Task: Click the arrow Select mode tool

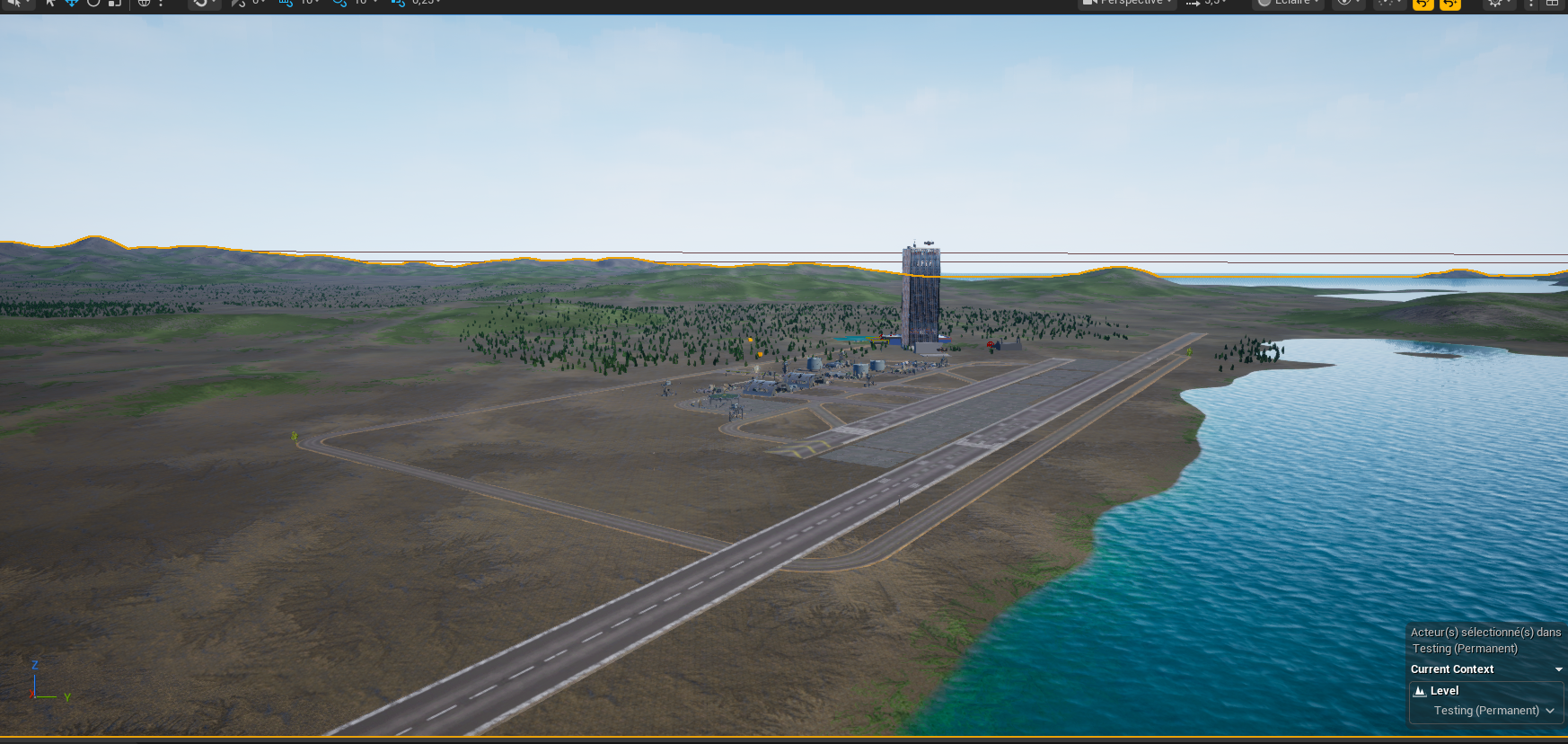Action: [x=50, y=3]
